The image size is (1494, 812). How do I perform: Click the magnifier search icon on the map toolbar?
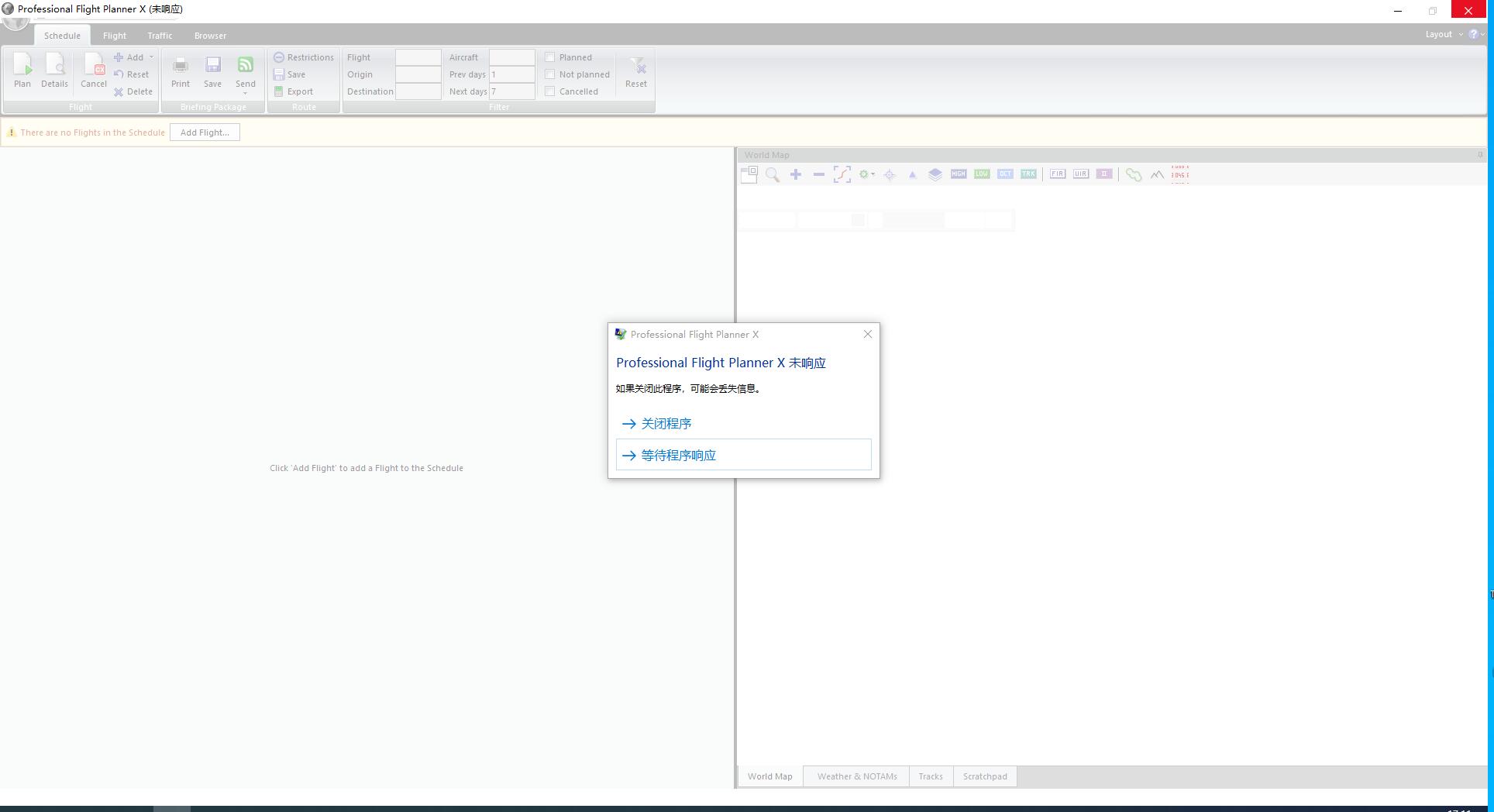click(773, 174)
